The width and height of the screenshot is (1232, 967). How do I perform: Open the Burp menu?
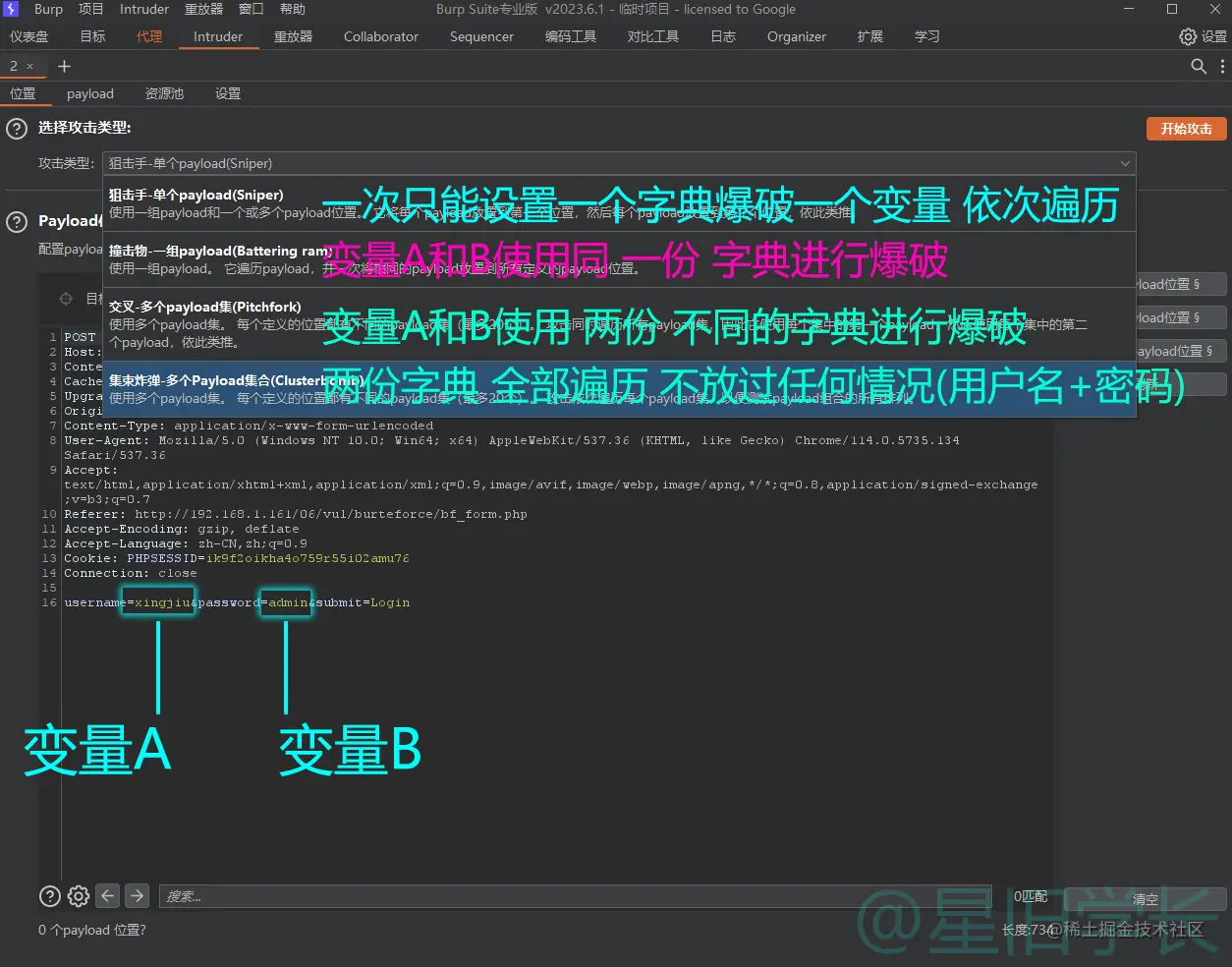pos(48,9)
